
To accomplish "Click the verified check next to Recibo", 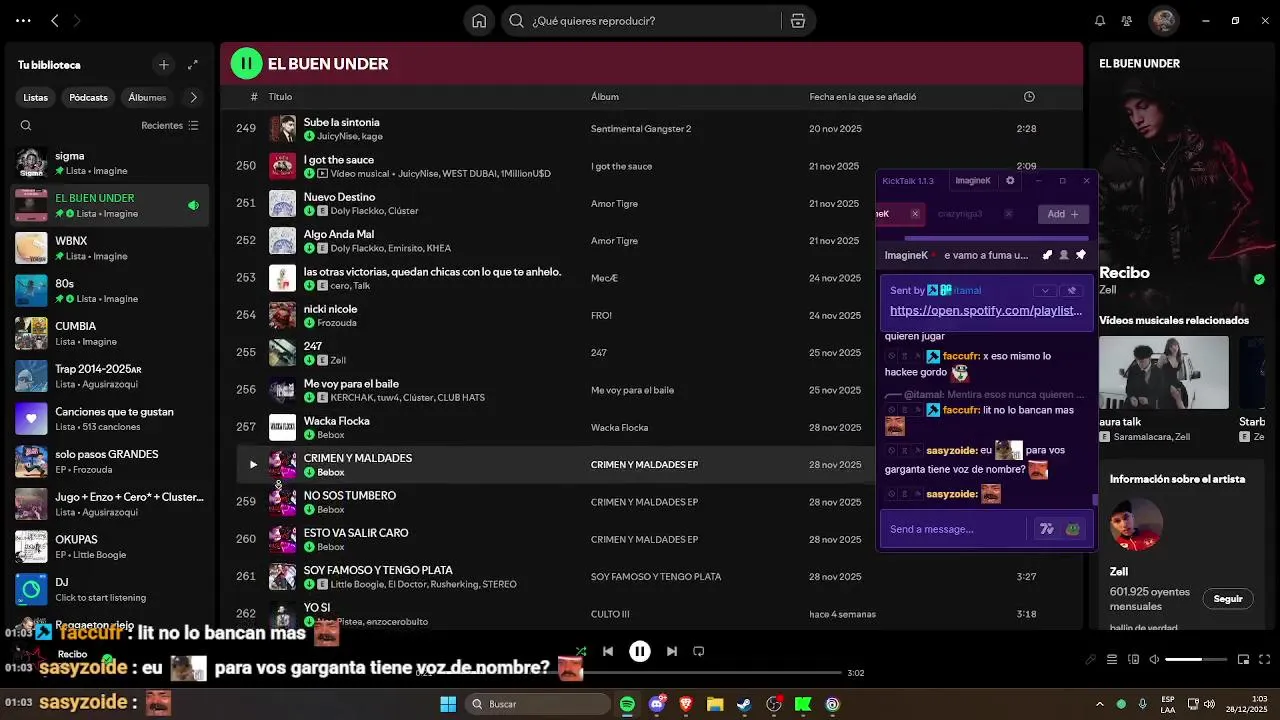I will point(1259,279).
